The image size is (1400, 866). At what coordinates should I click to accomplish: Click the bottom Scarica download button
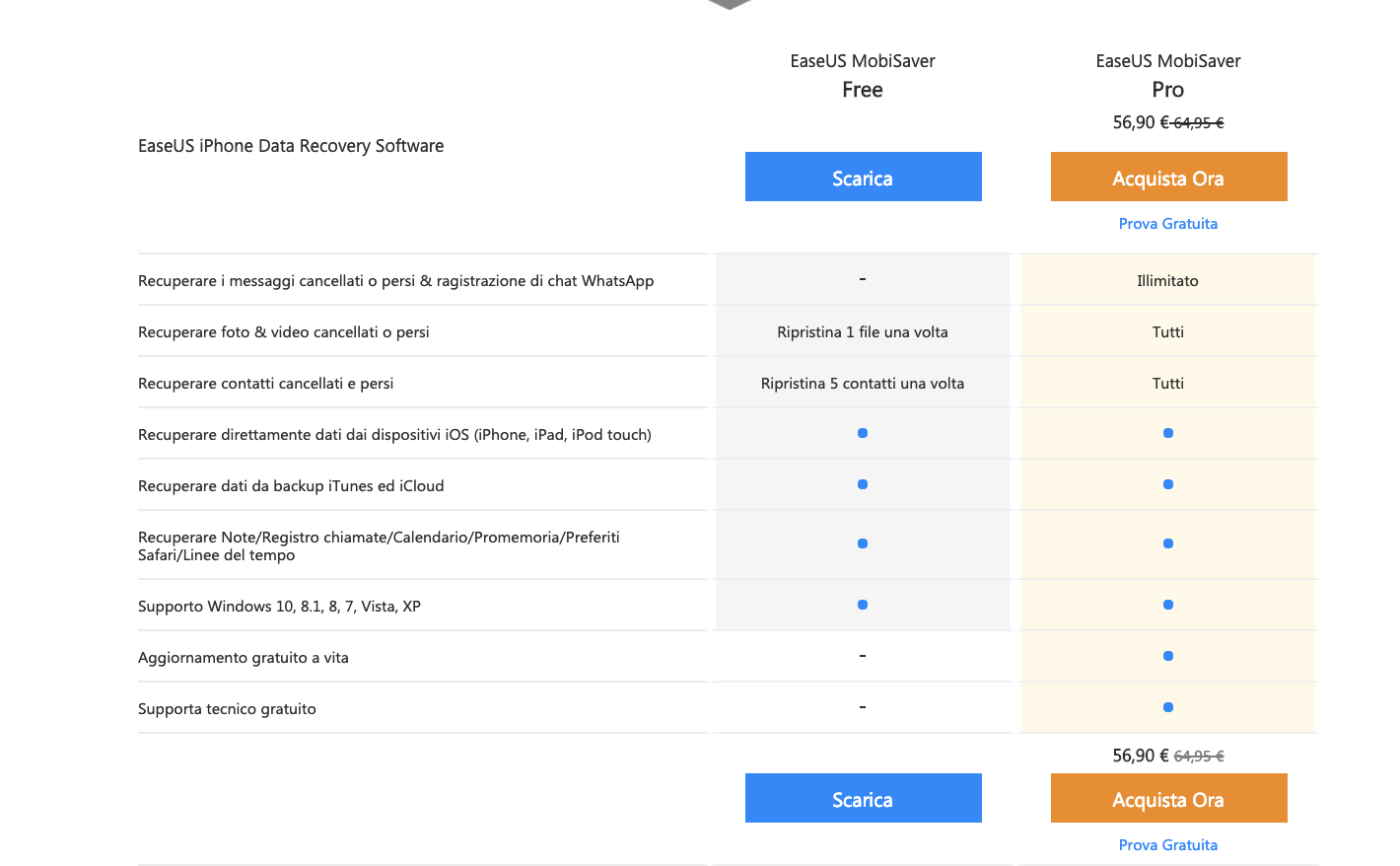pyautogui.click(x=863, y=799)
